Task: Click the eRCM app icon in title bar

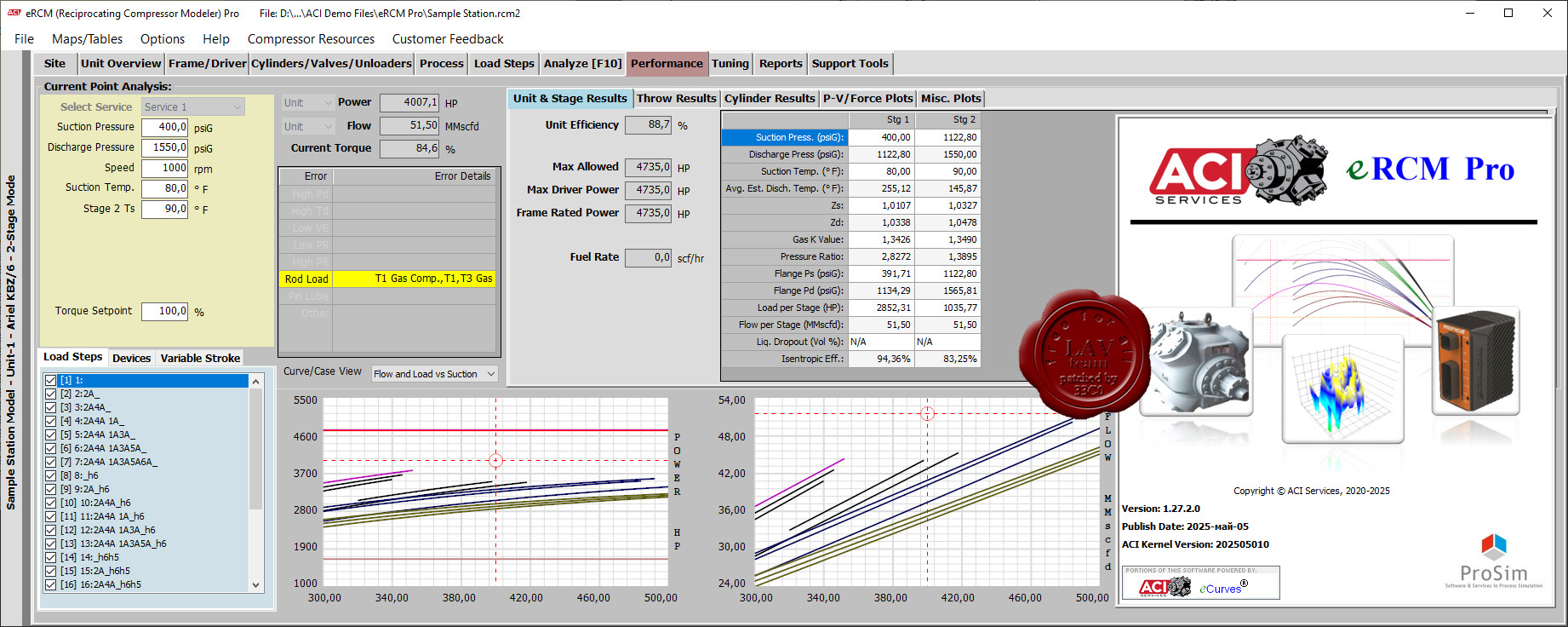Action: [14, 13]
